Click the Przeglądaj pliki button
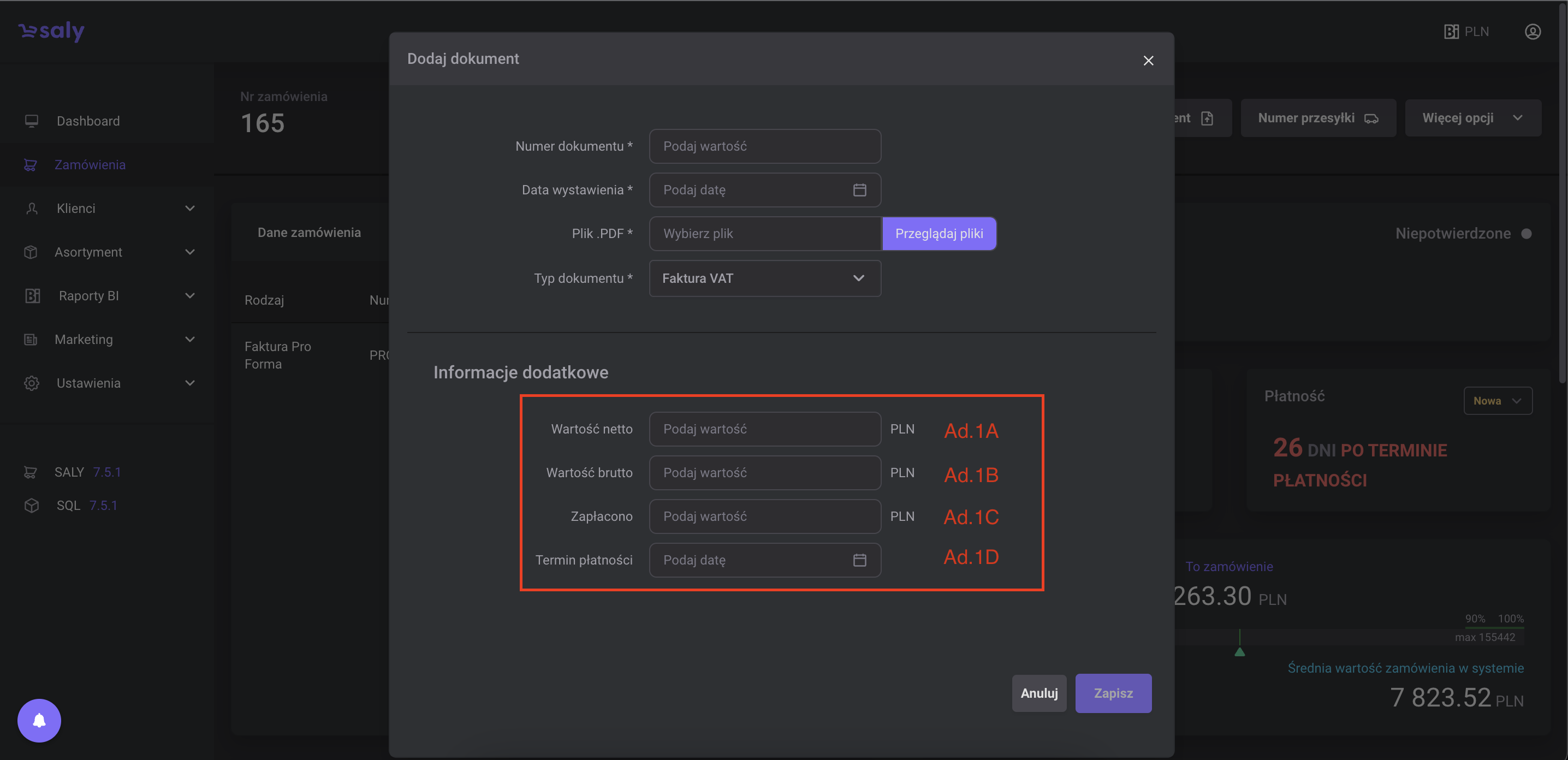This screenshot has height=760, width=1568. click(x=938, y=234)
